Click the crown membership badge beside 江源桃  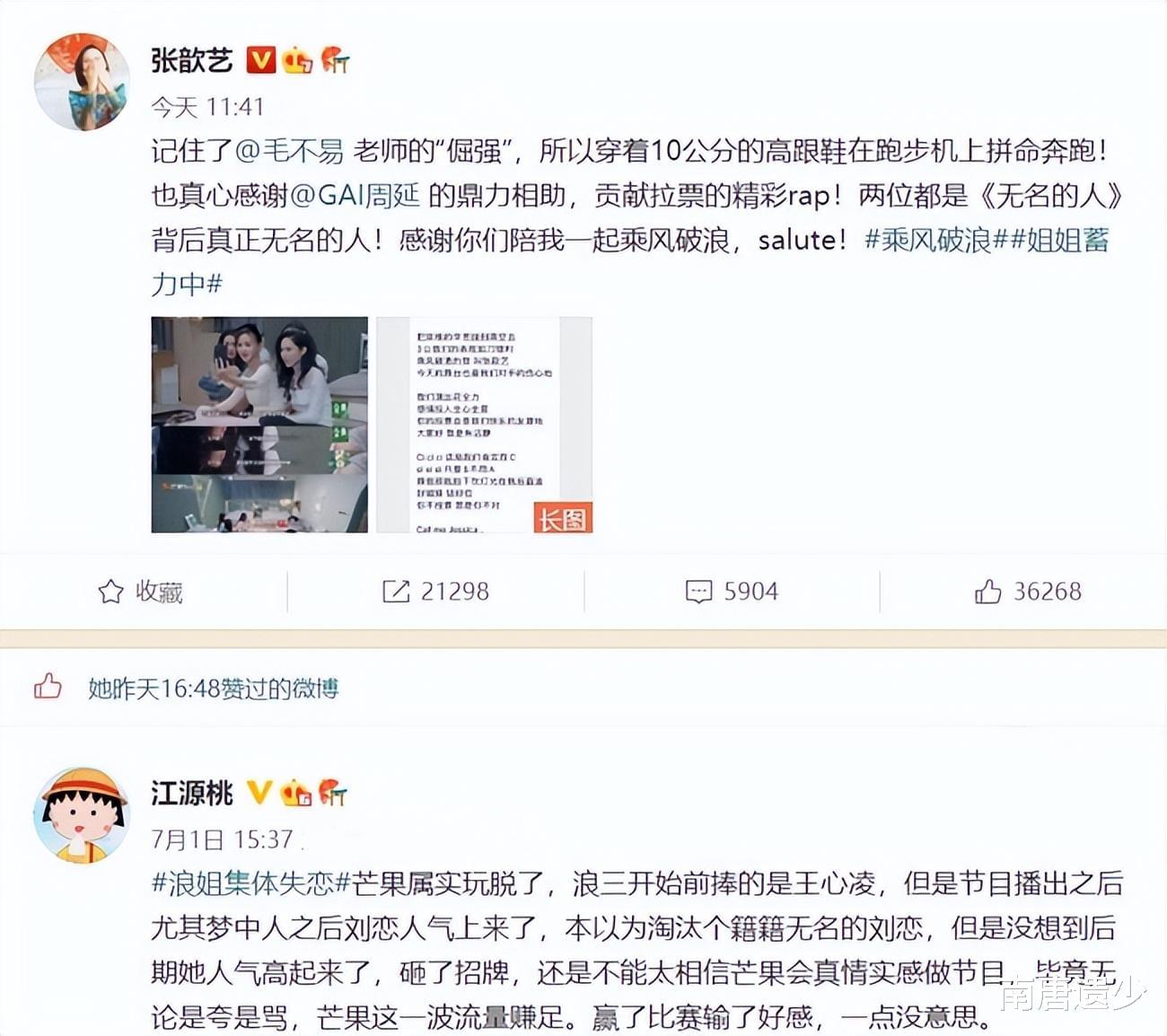(295, 793)
